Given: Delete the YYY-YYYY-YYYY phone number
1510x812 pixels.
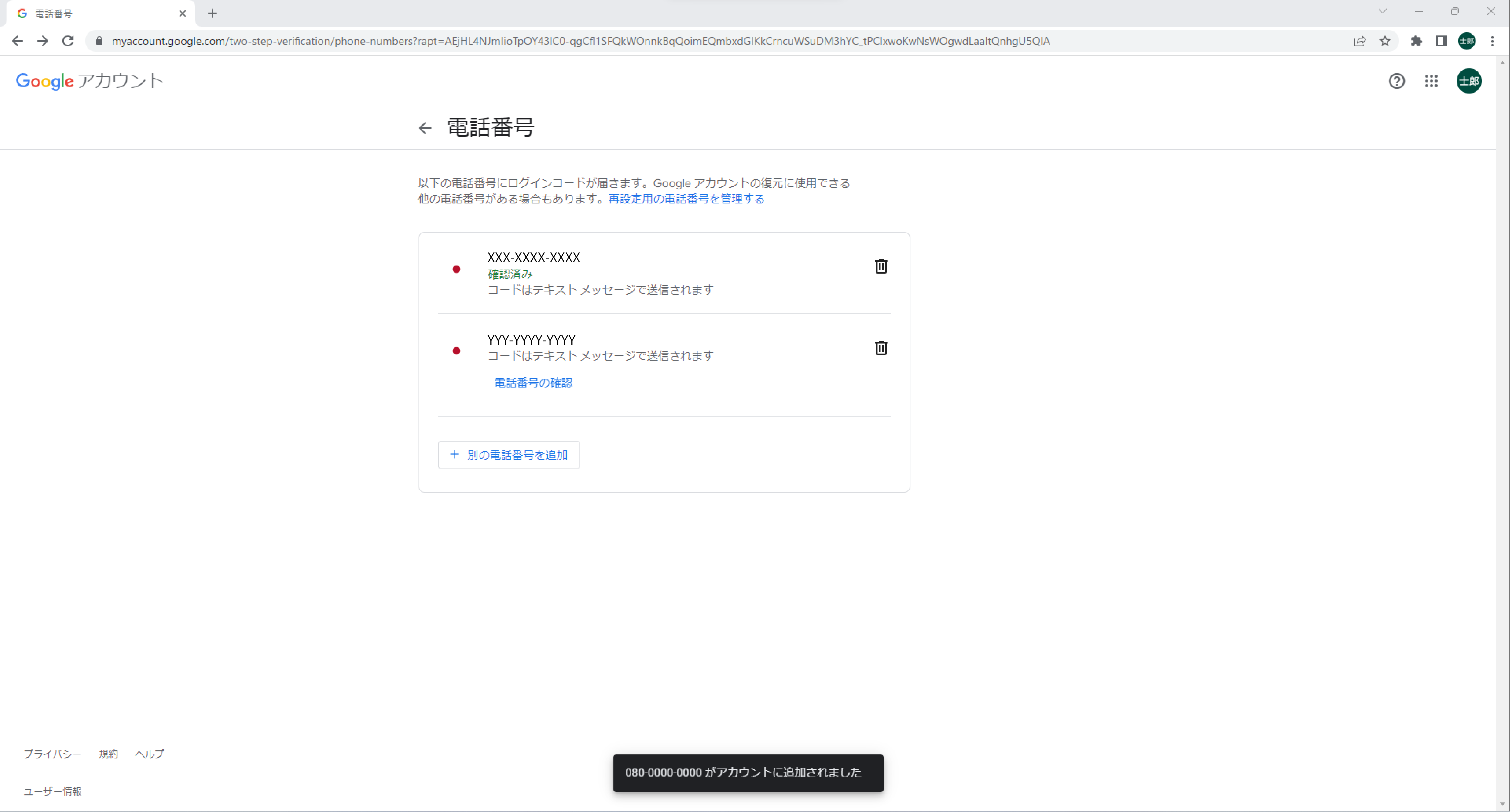Looking at the screenshot, I should [x=880, y=348].
